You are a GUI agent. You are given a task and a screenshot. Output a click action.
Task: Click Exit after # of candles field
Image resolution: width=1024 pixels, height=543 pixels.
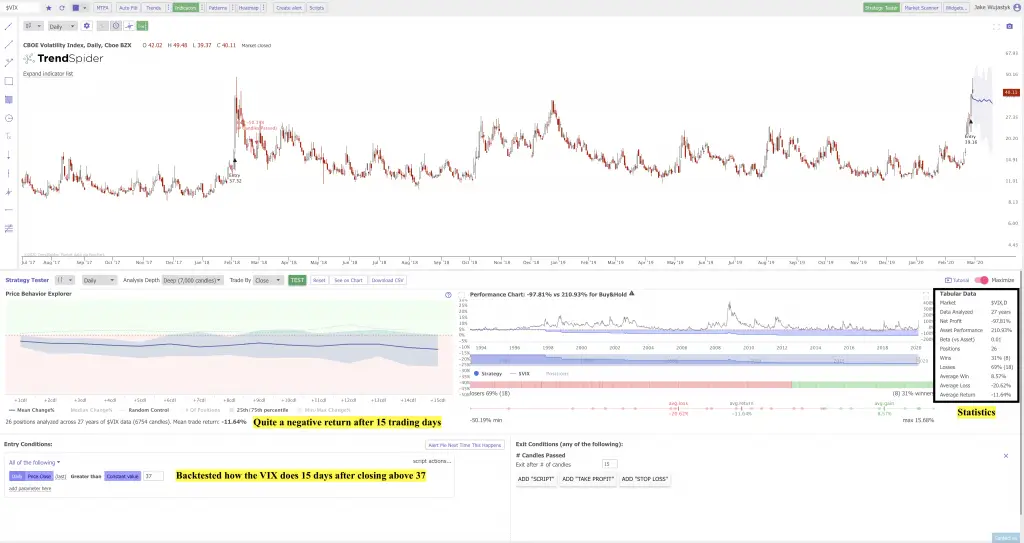tap(609, 465)
